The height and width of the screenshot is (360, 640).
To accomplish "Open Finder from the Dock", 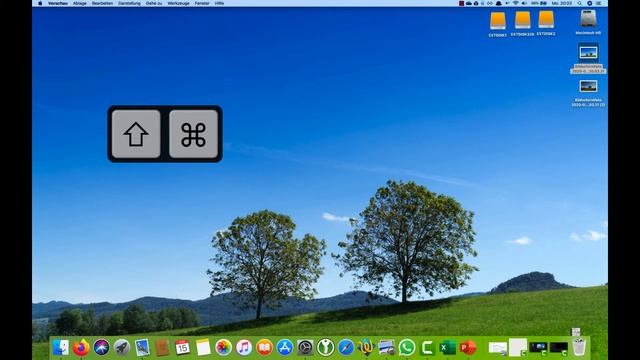I will (x=61, y=347).
